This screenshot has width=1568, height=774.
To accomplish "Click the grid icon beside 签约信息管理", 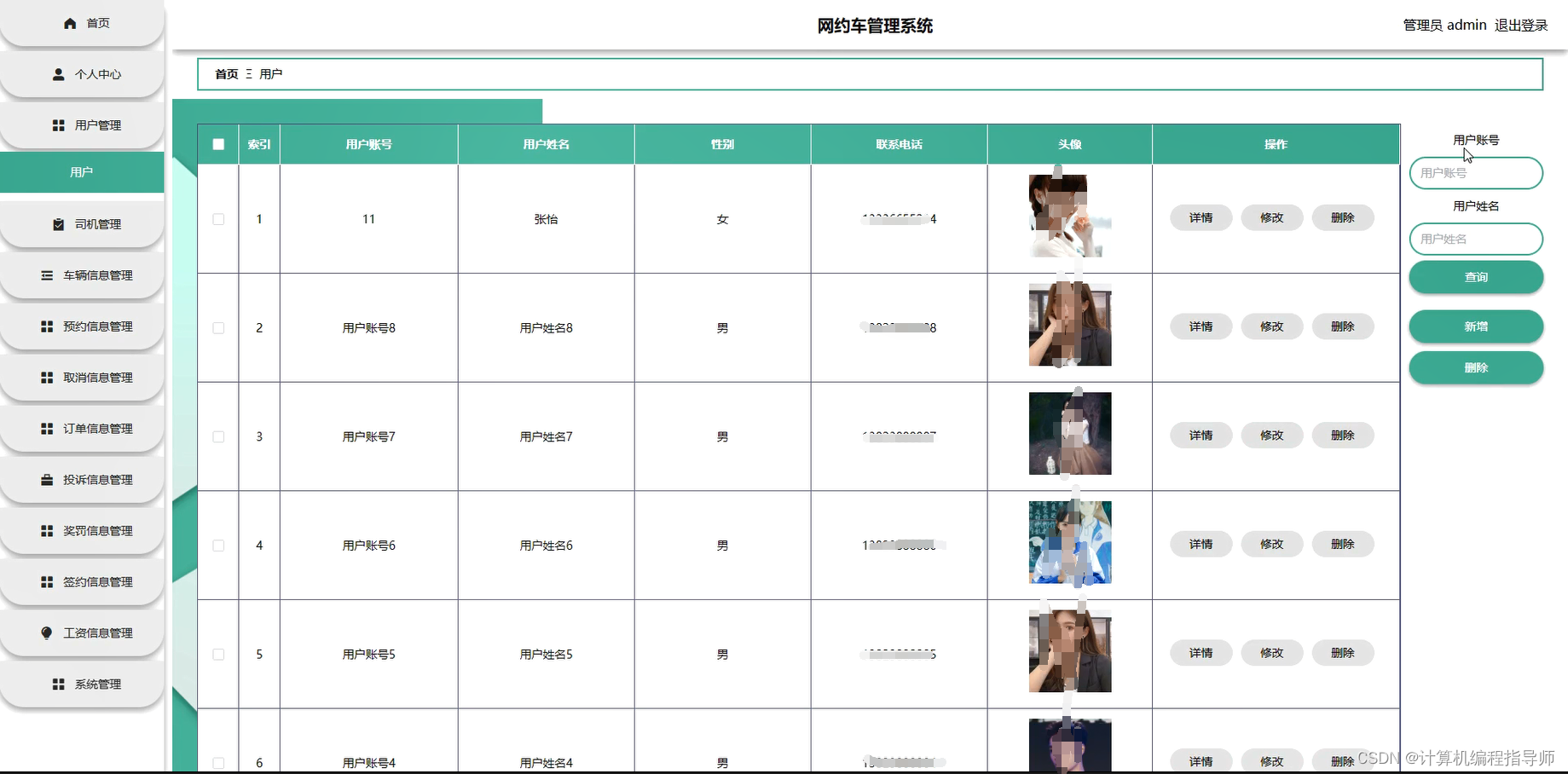I will point(47,582).
